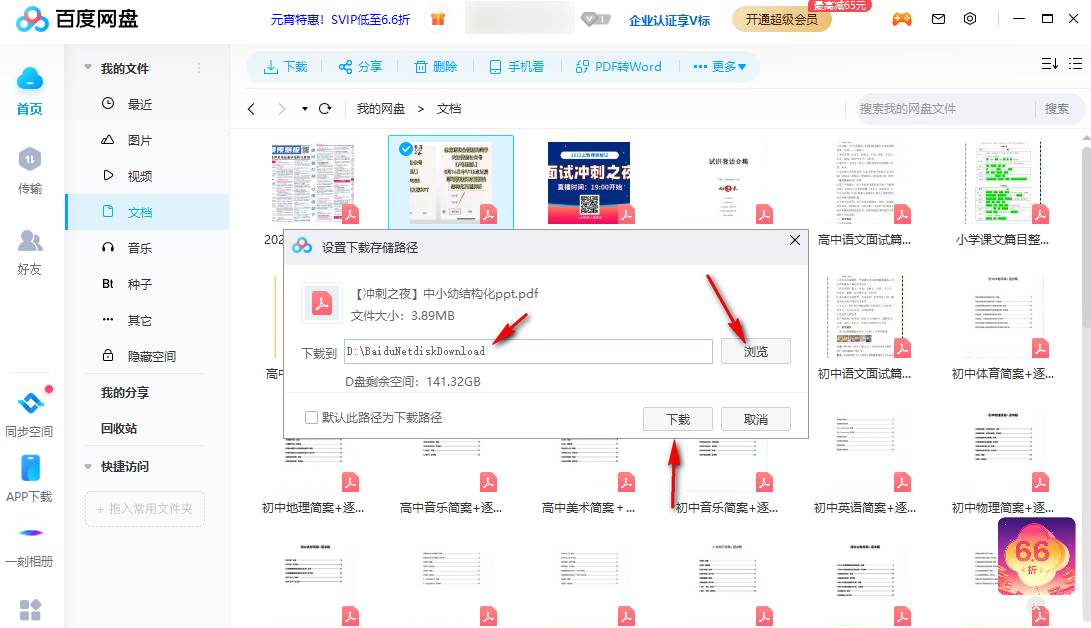Open the mail messages icon
This screenshot has width=1091, height=628.
click(938, 19)
